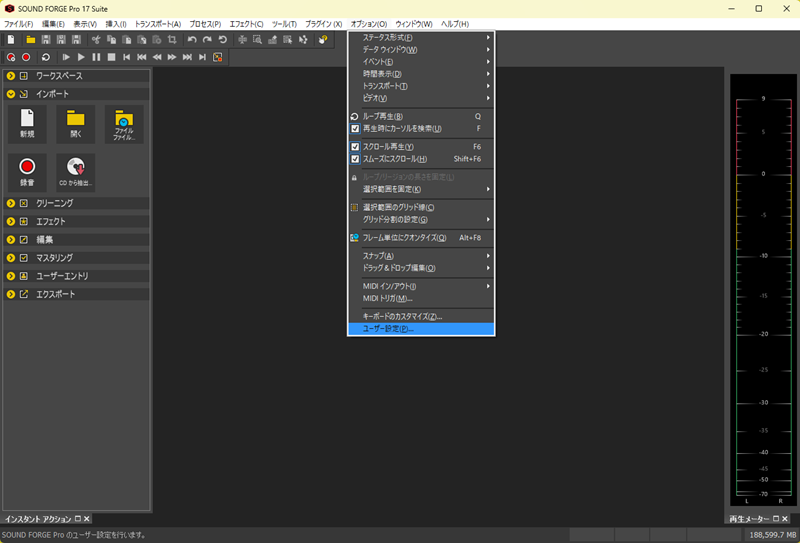This screenshot has height=543, width=800.
Task: Click the Rewind double-arrow transport button
Action: 157,57
